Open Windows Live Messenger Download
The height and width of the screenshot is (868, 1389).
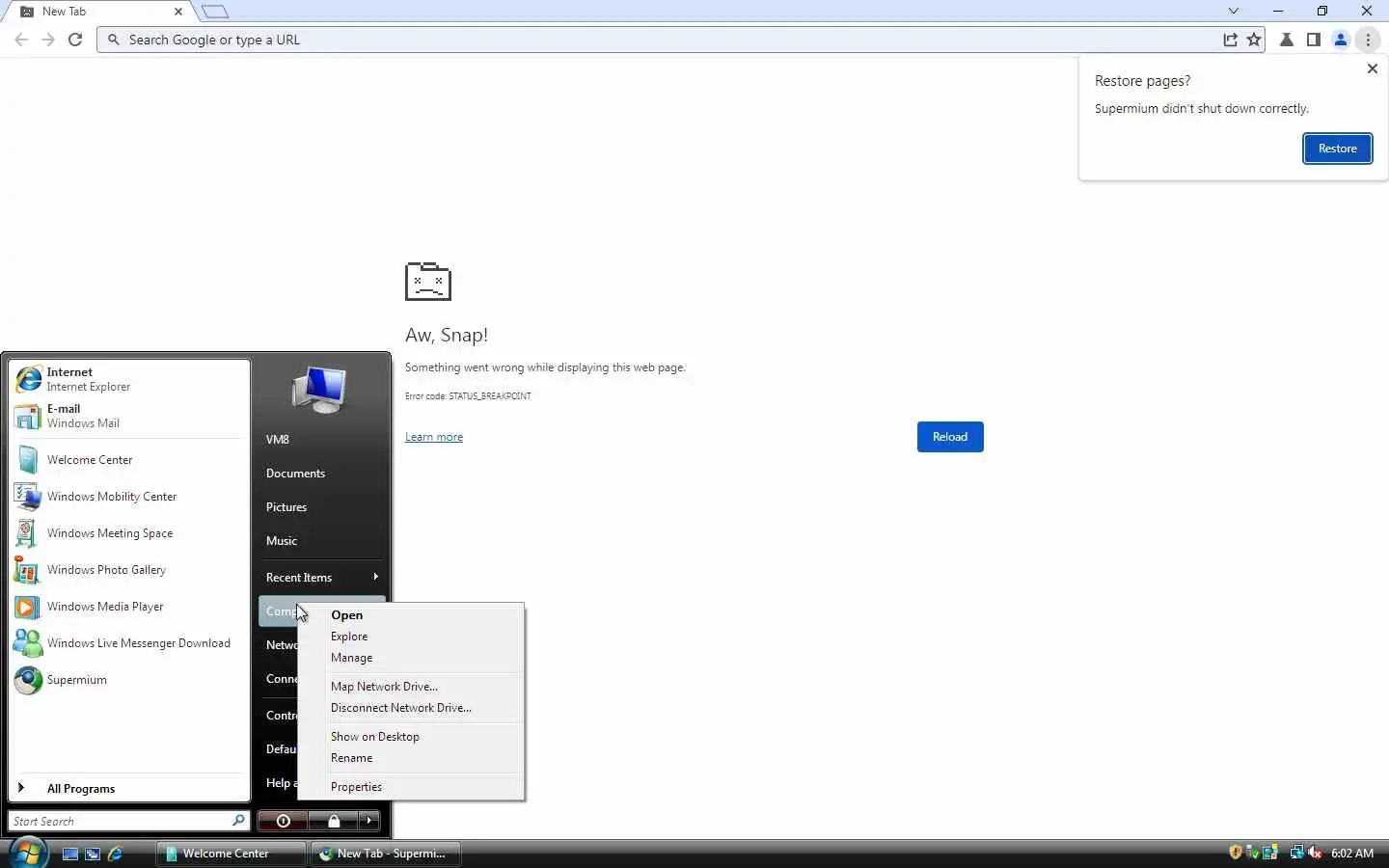[129, 643]
